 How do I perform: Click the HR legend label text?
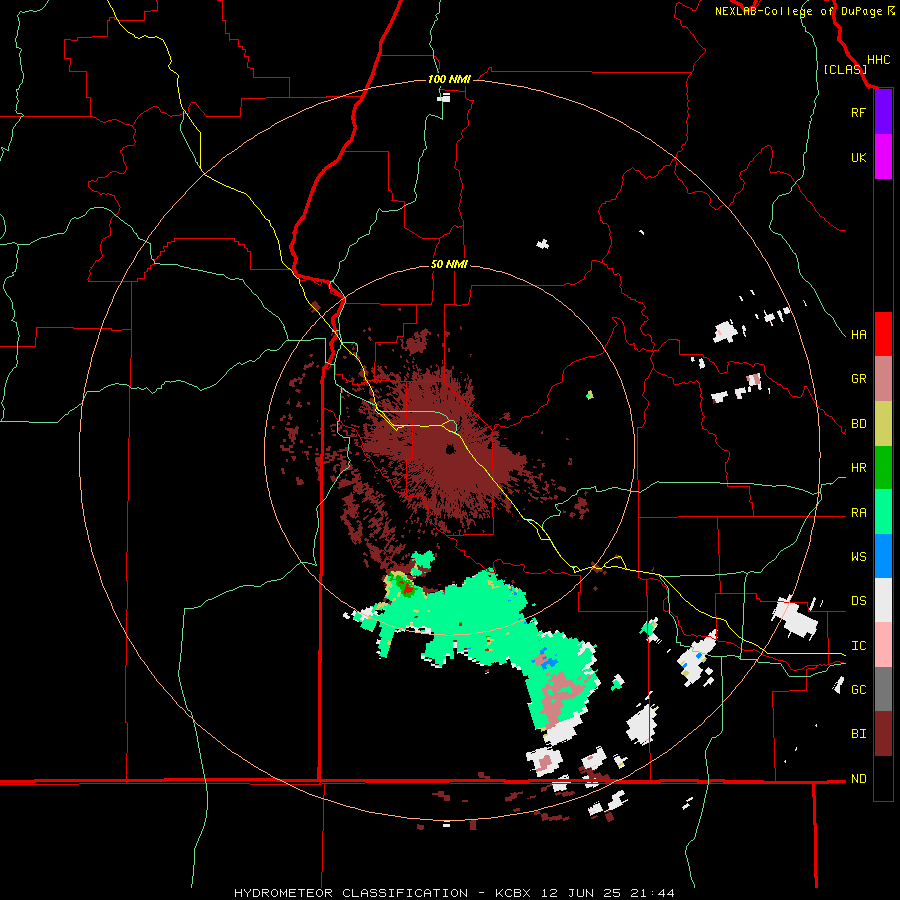858,468
